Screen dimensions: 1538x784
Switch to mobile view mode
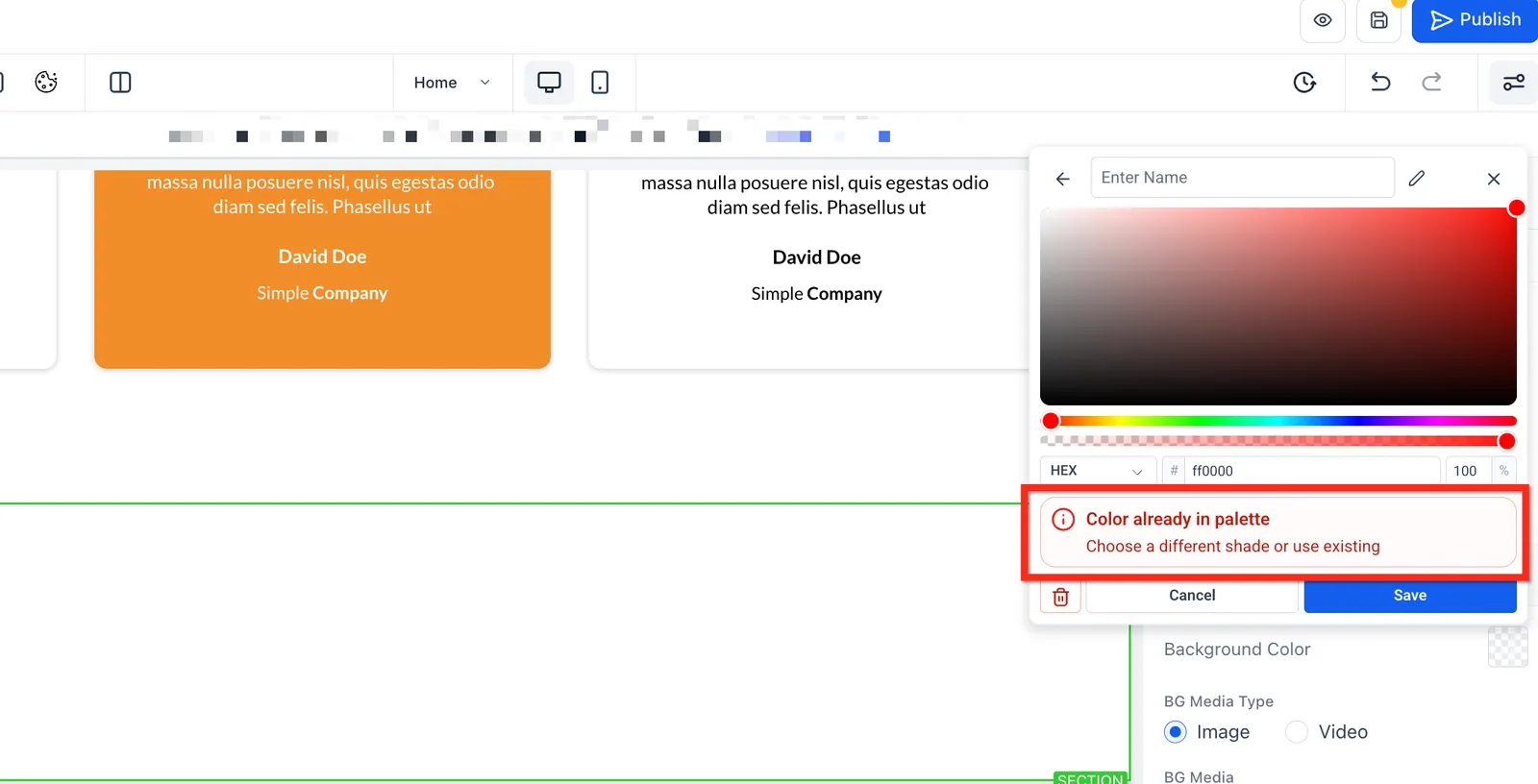600,83
